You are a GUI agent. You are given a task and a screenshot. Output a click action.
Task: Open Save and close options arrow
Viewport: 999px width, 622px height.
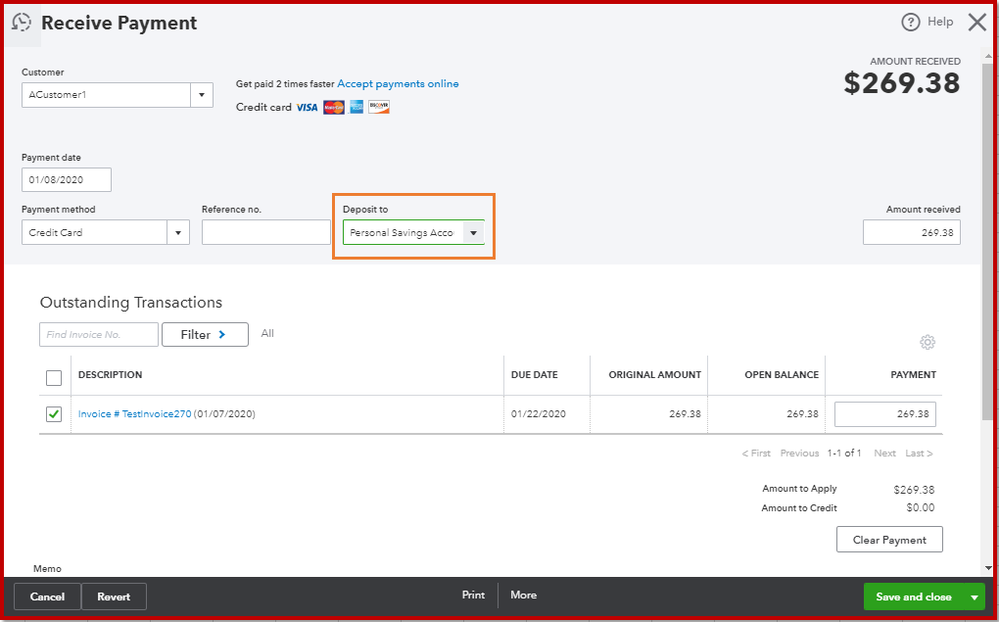(974, 597)
